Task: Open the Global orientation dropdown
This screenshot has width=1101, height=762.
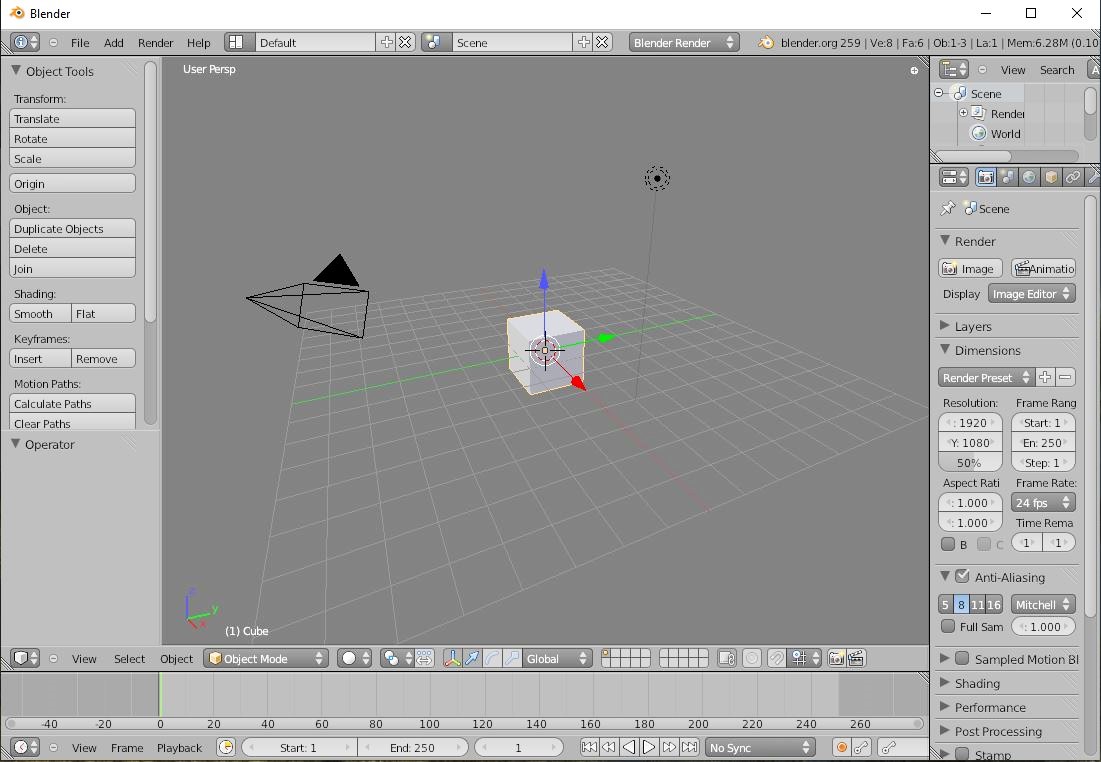Action: point(556,658)
